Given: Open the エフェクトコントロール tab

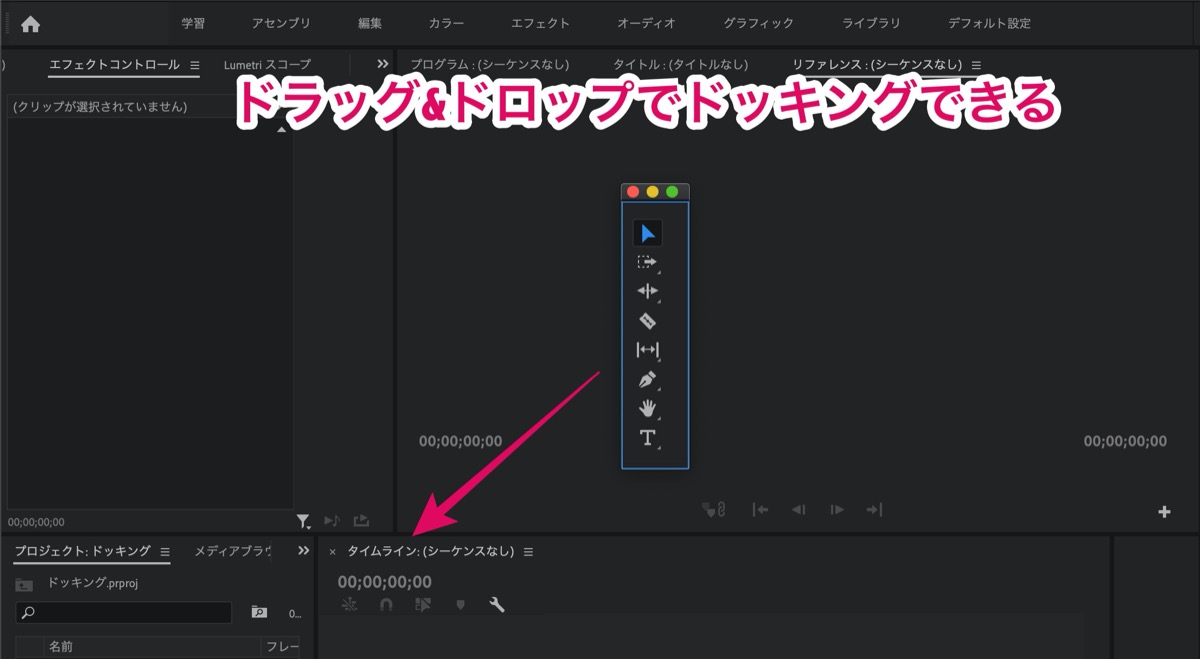Looking at the screenshot, I should [x=114, y=65].
